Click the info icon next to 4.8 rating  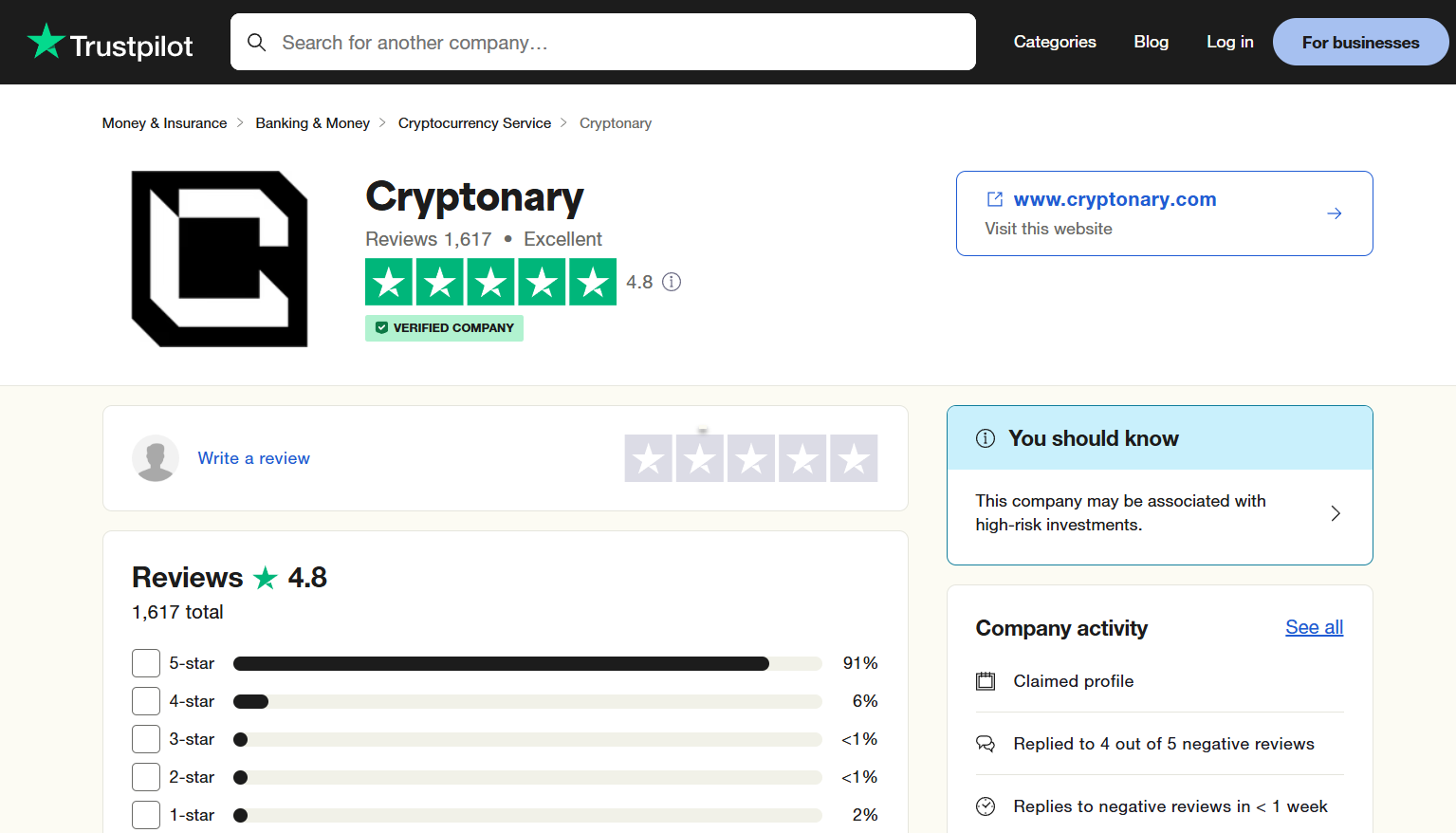tap(672, 282)
